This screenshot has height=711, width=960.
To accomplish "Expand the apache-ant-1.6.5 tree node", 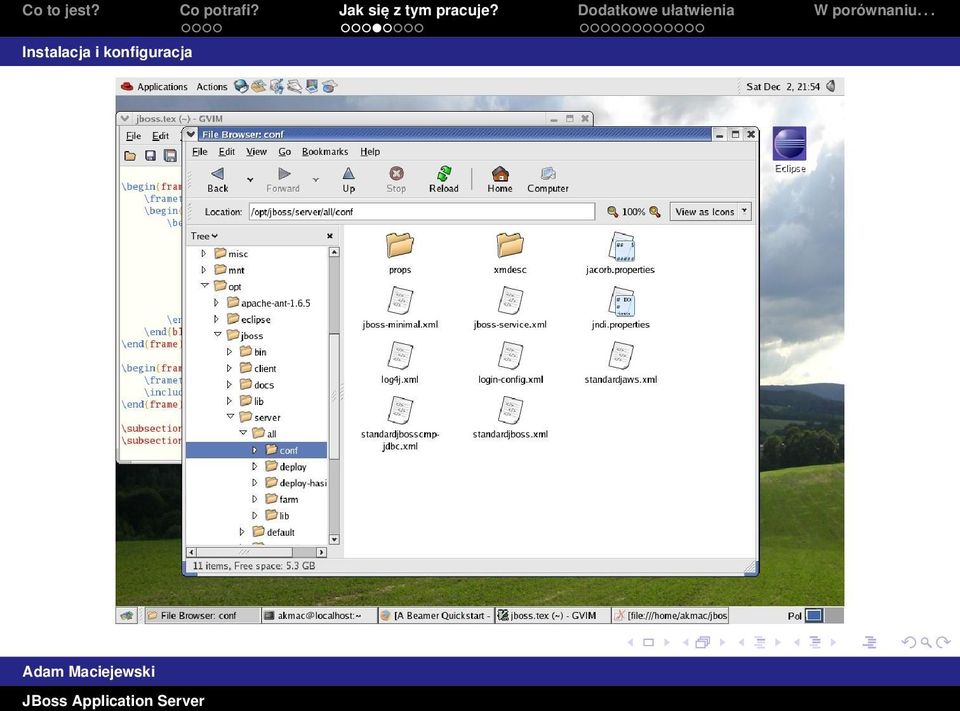I will [x=216, y=303].
